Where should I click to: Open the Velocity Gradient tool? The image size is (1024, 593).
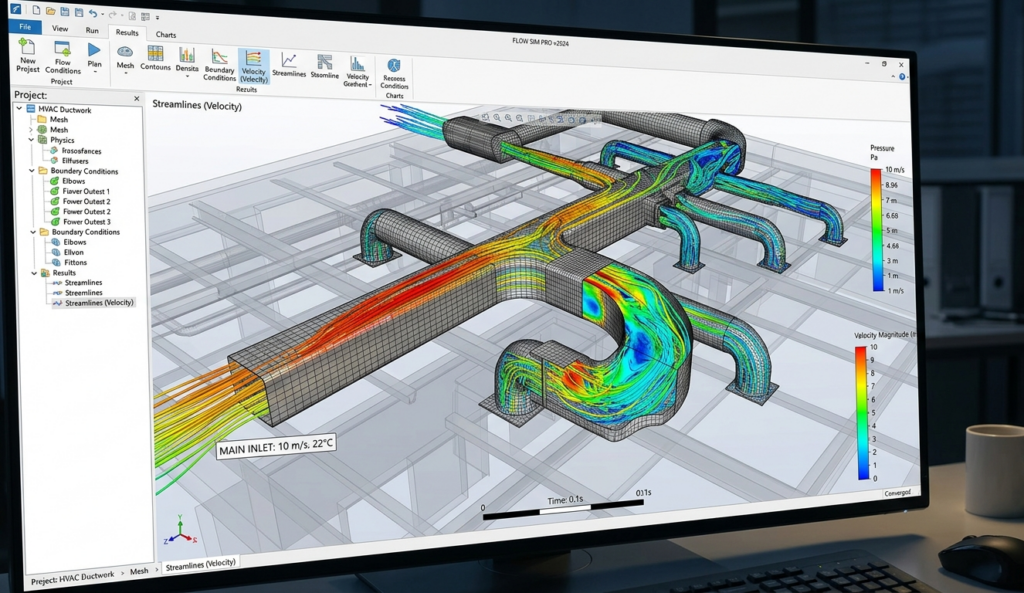358,62
